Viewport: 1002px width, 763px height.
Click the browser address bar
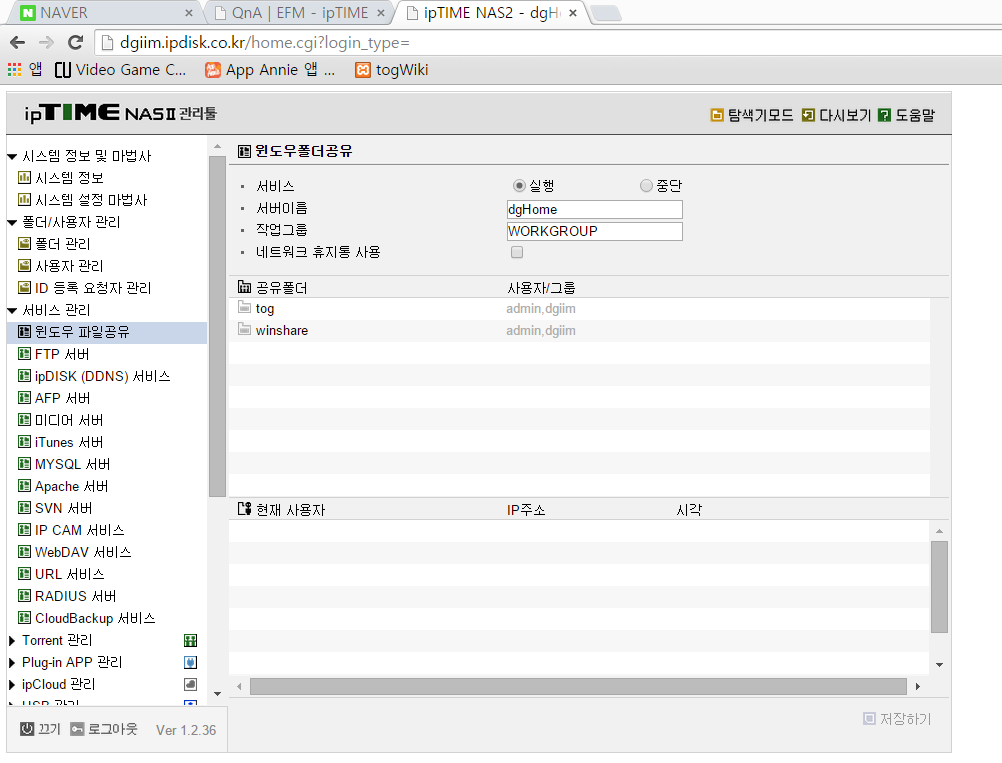[x=550, y=43]
